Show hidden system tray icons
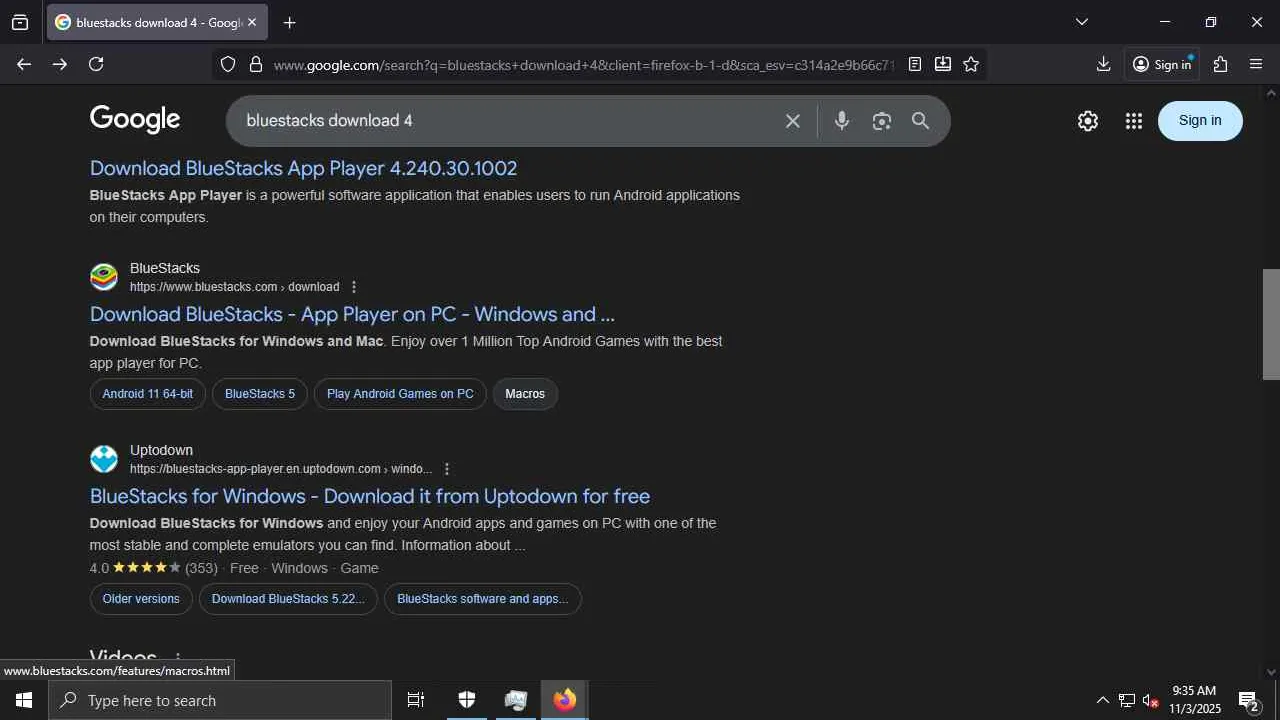 pyautogui.click(x=1102, y=700)
